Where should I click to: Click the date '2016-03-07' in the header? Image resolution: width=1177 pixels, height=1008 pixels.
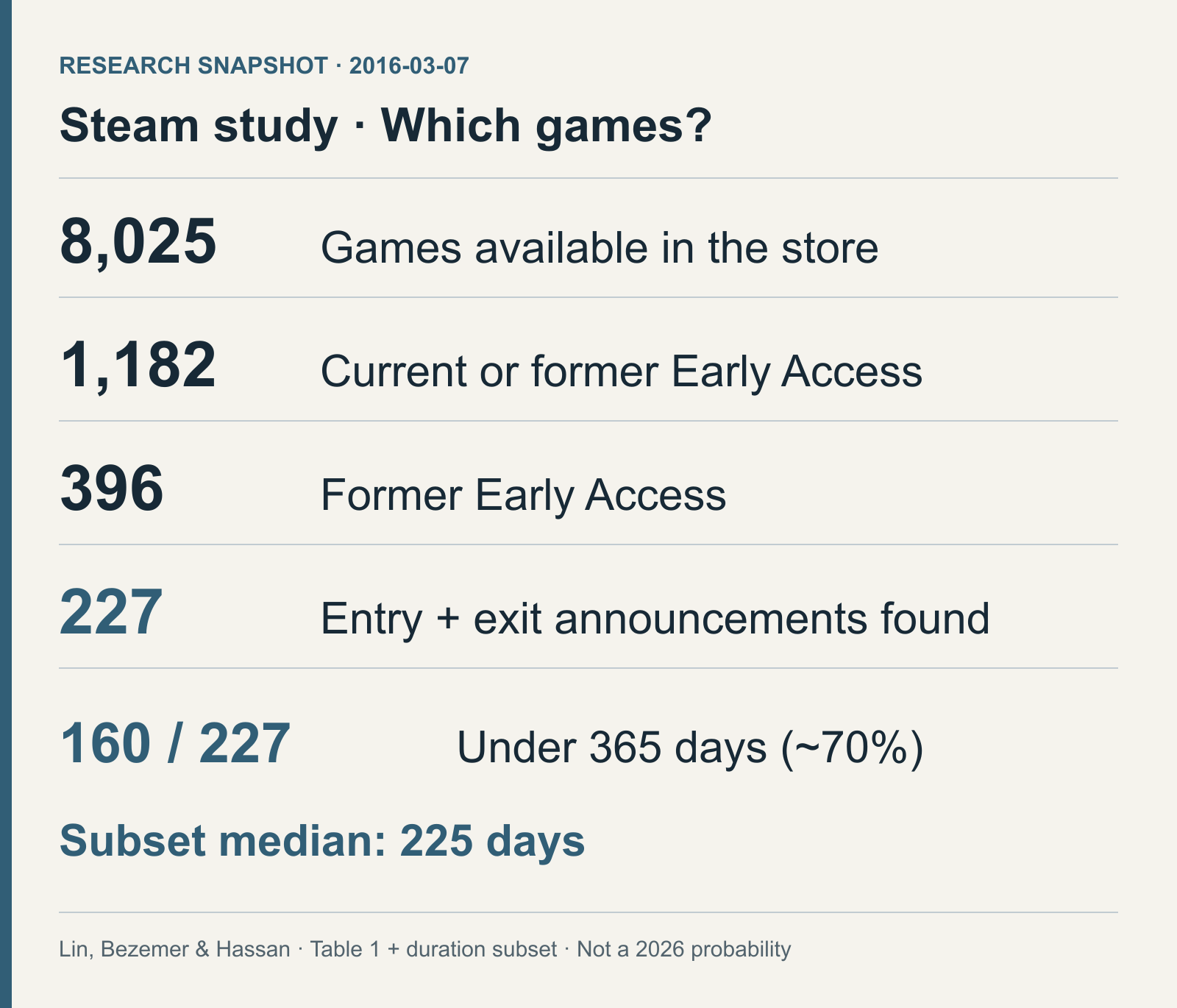409,65
